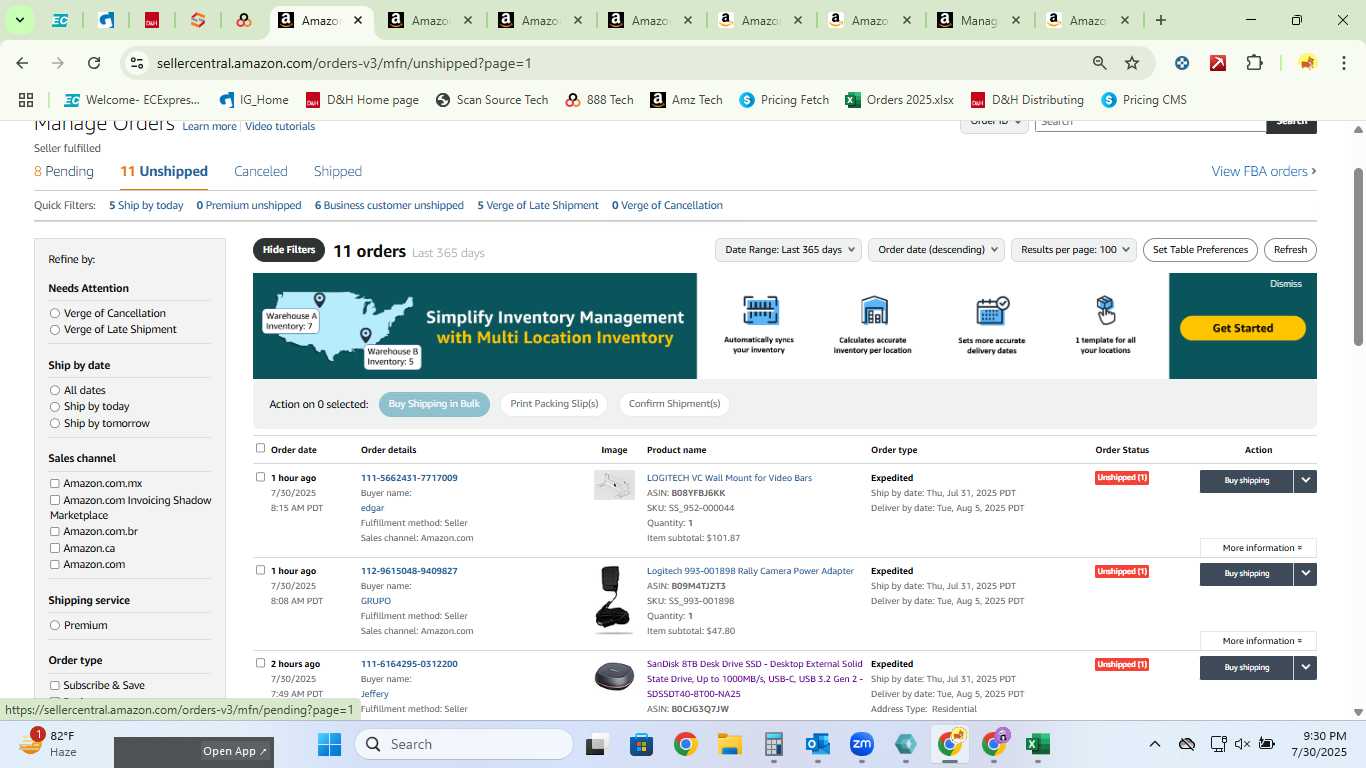Click the orders search input field
This screenshot has height=768, width=1366.
1150,122
